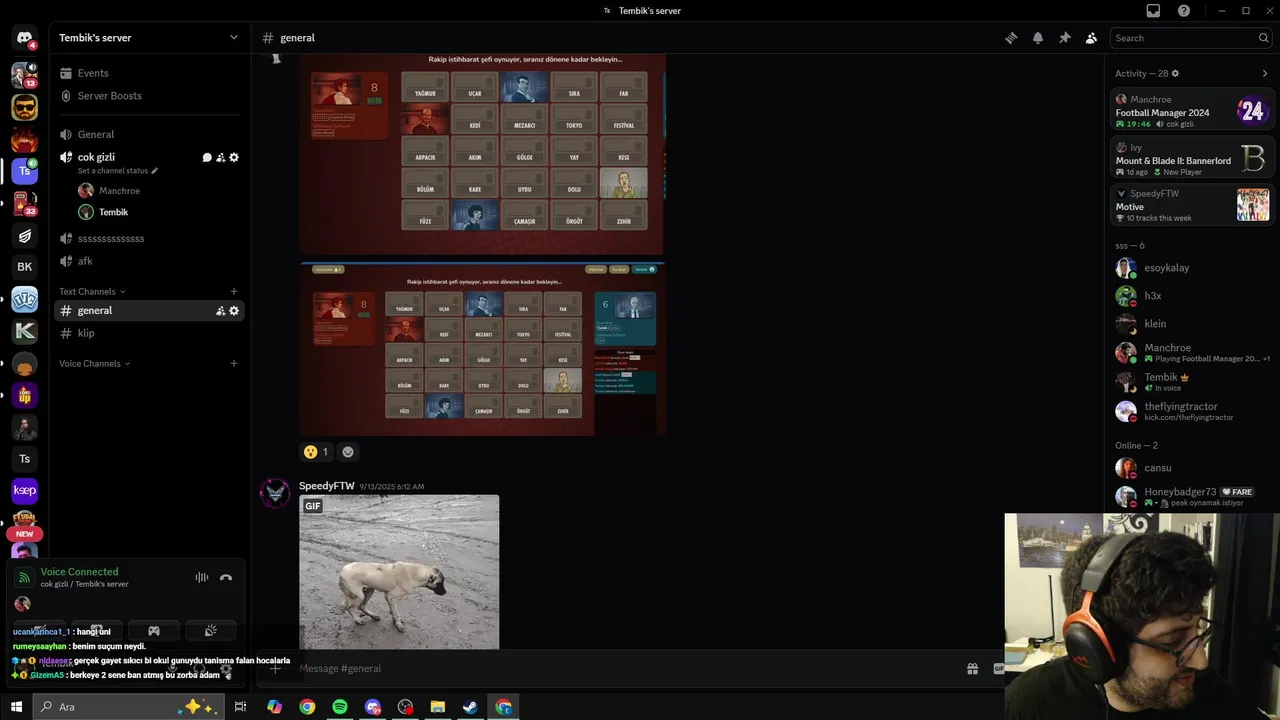Open esoykalay in member list
The image size is (1280, 720).
(x=1192, y=268)
